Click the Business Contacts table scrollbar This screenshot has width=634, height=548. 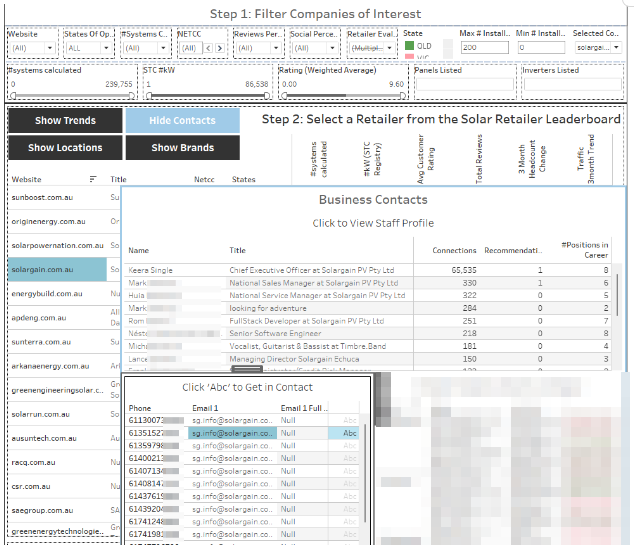point(617,295)
